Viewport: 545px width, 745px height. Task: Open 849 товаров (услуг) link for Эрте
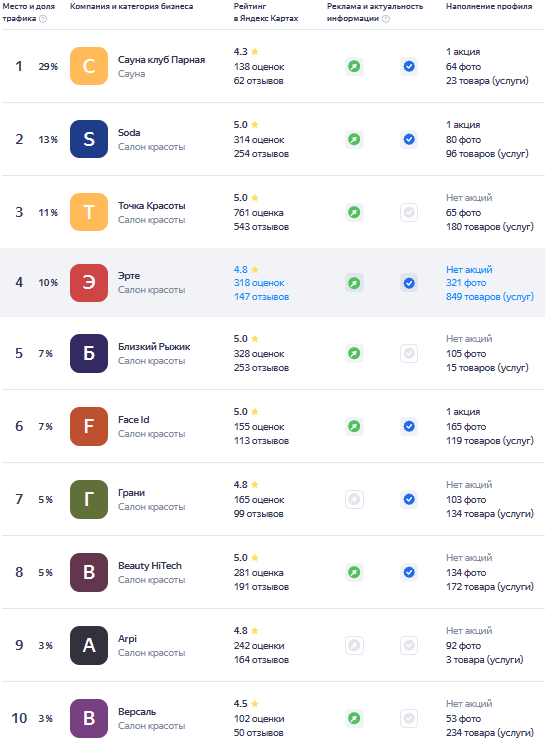click(x=489, y=296)
